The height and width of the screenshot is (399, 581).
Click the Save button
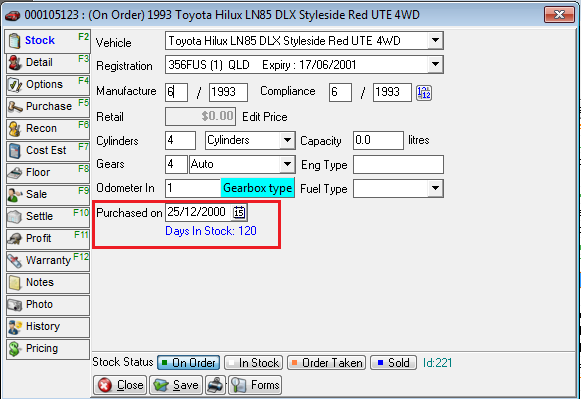(x=176, y=385)
